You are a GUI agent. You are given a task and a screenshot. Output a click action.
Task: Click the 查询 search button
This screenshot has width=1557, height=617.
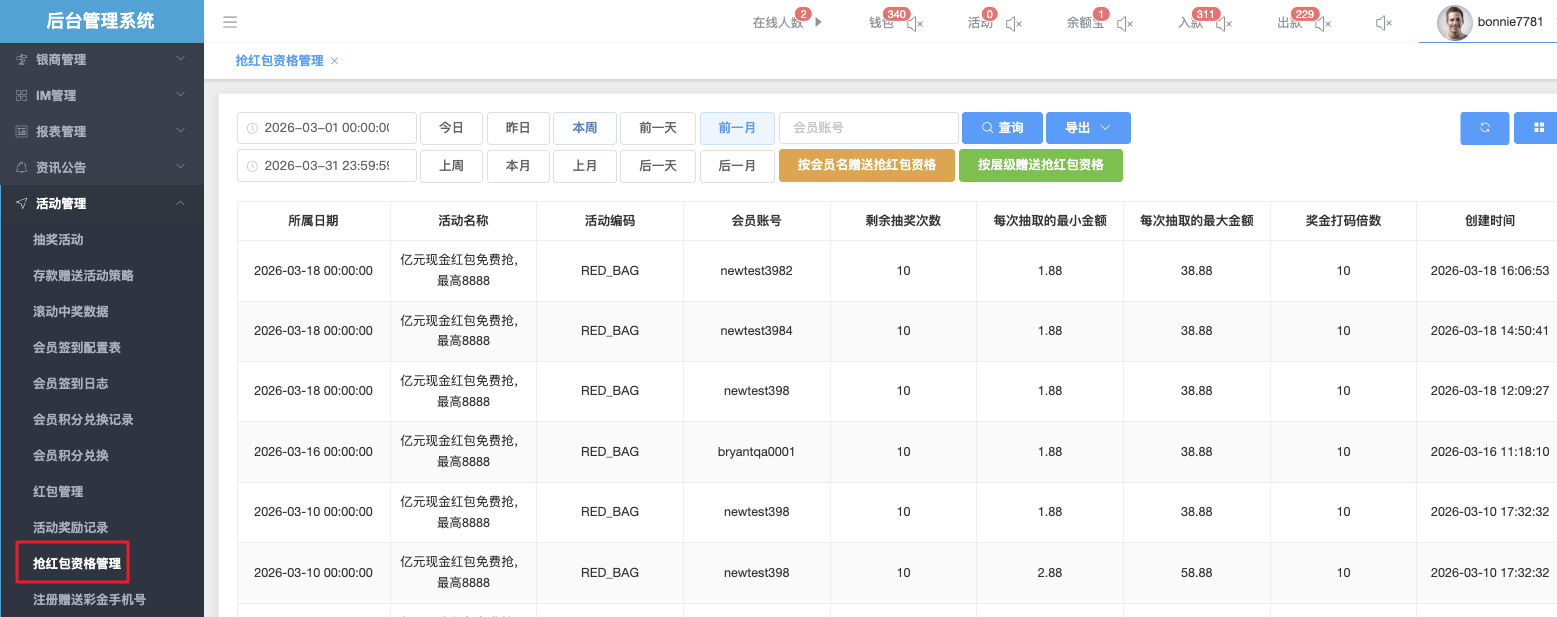(1002, 128)
